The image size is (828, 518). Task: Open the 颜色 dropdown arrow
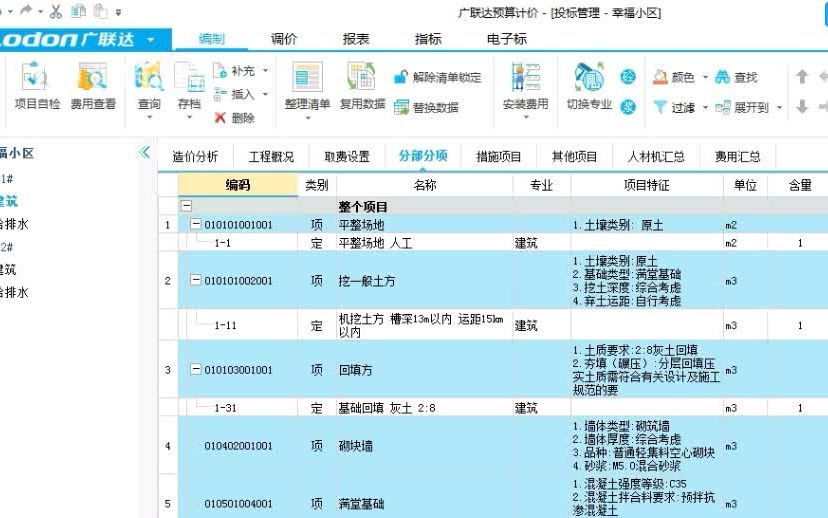[705, 78]
